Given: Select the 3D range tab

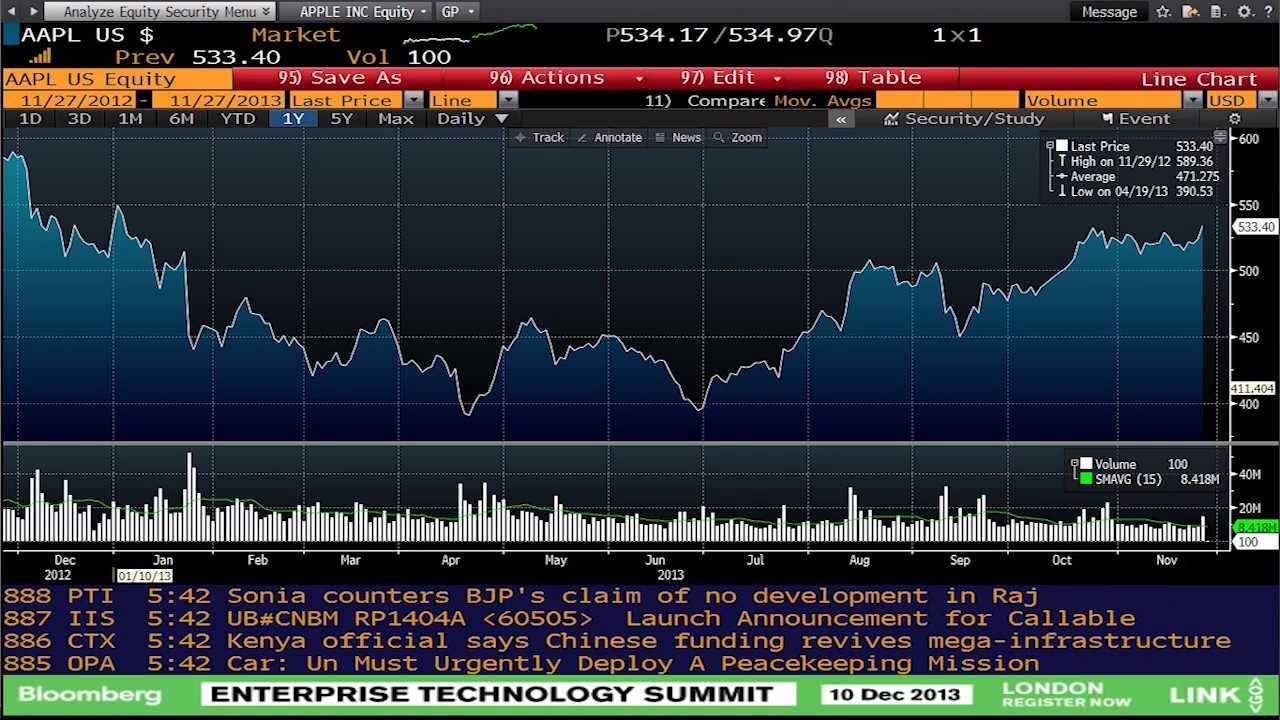Looking at the screenshot, I should [x=79, y=119].
